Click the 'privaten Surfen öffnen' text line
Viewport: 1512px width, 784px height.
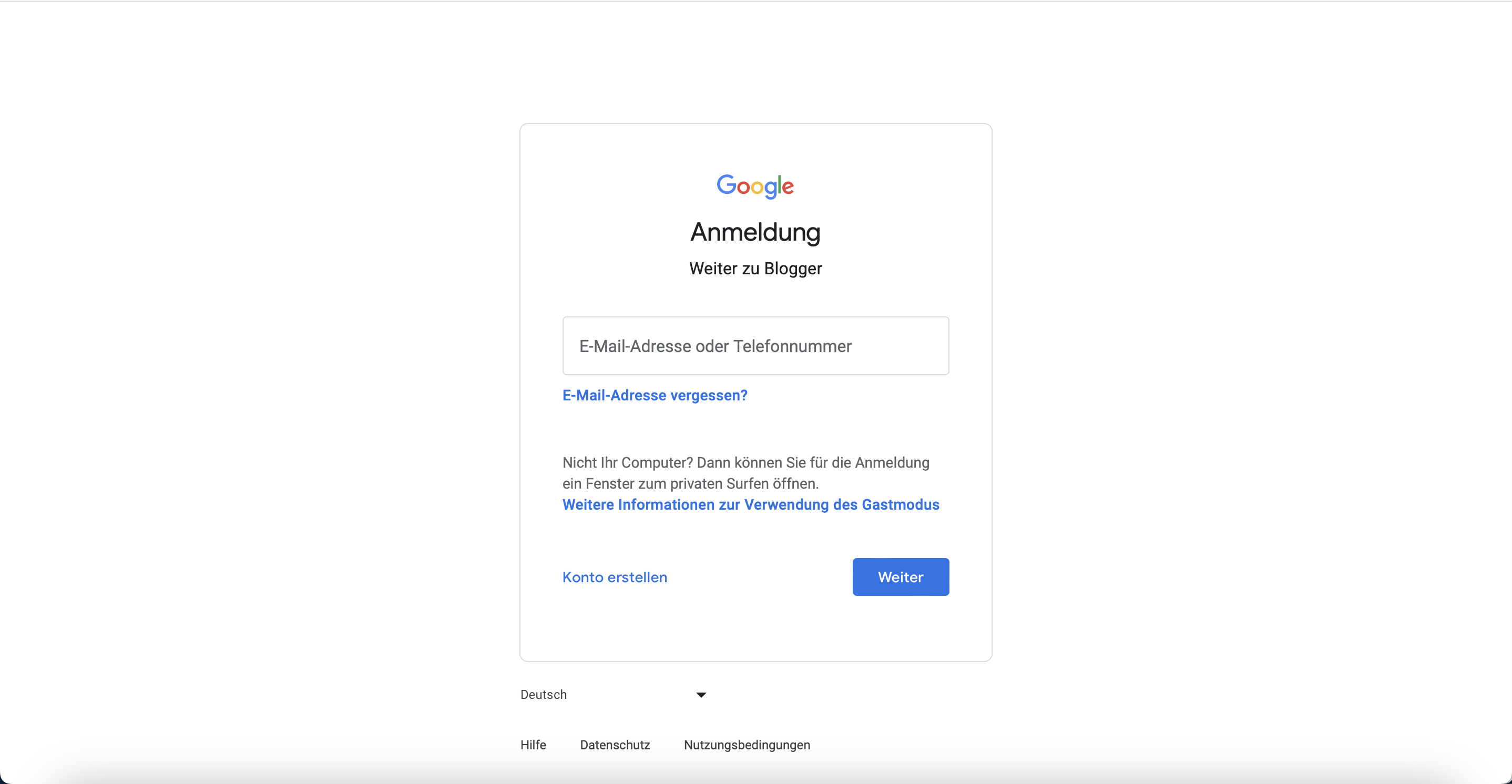coord(690,483)
